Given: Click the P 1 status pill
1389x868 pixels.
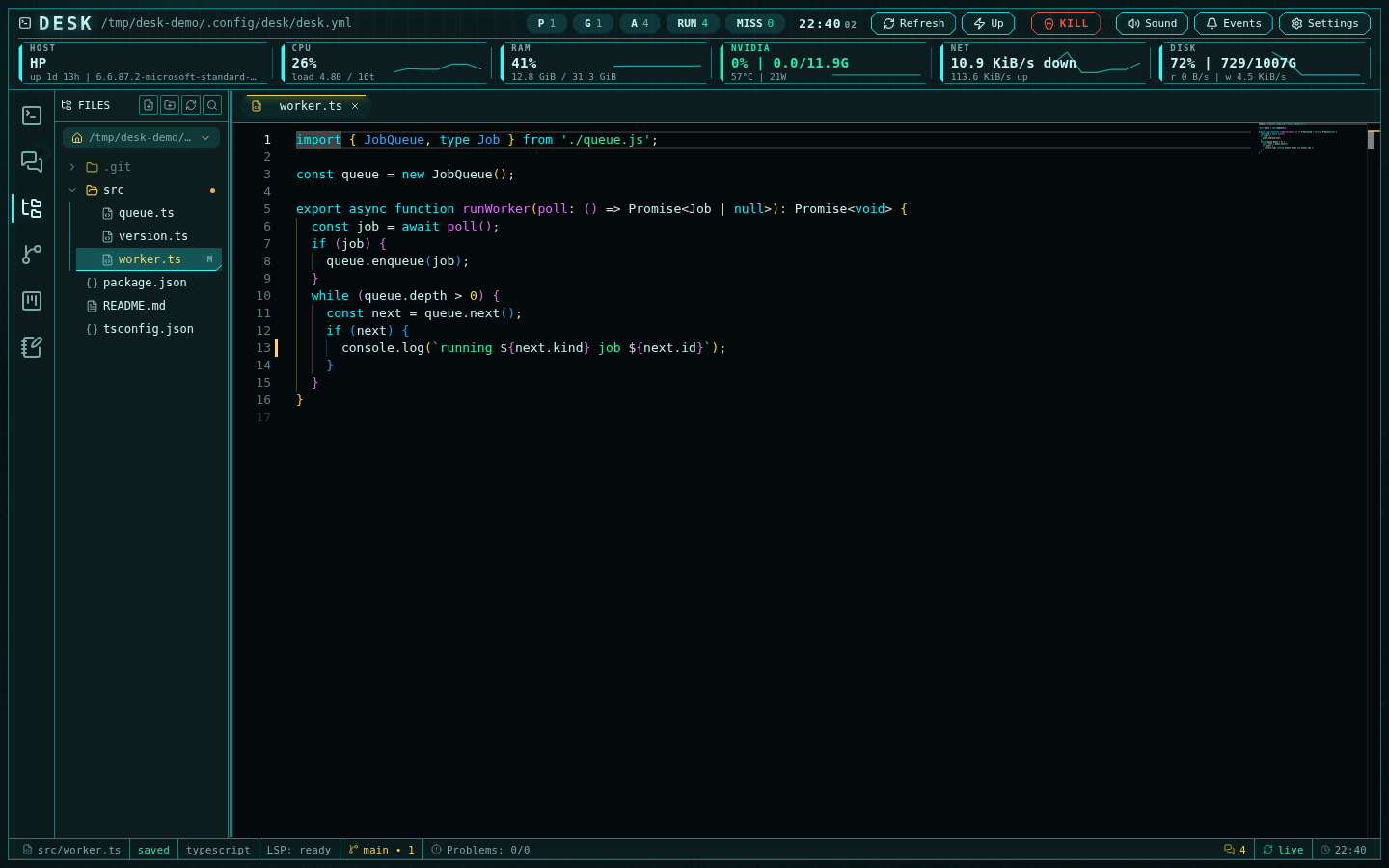Looking at the screenshot, I should point(547,23).
